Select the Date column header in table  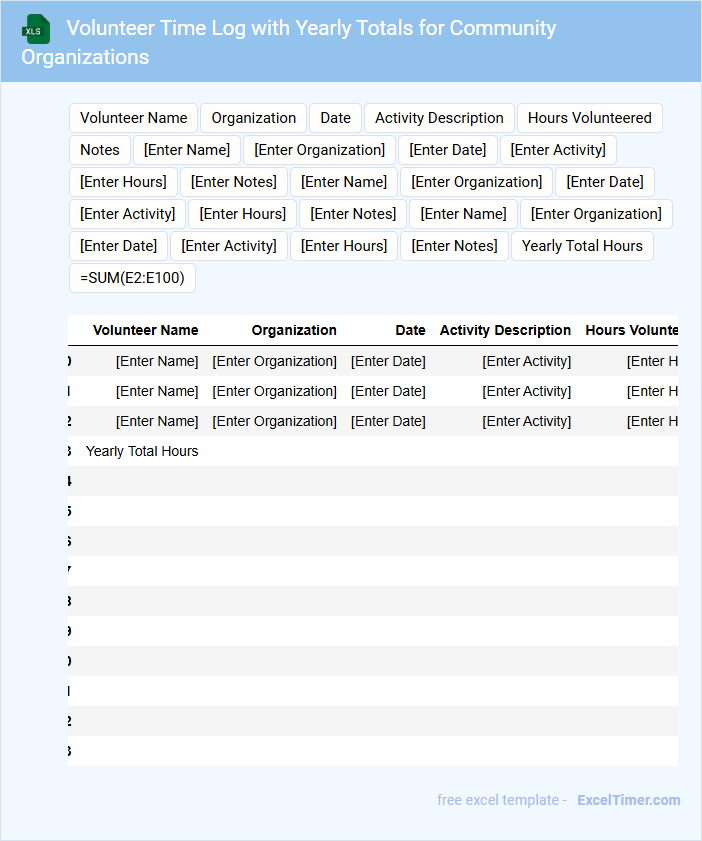(x=410, y=330)
